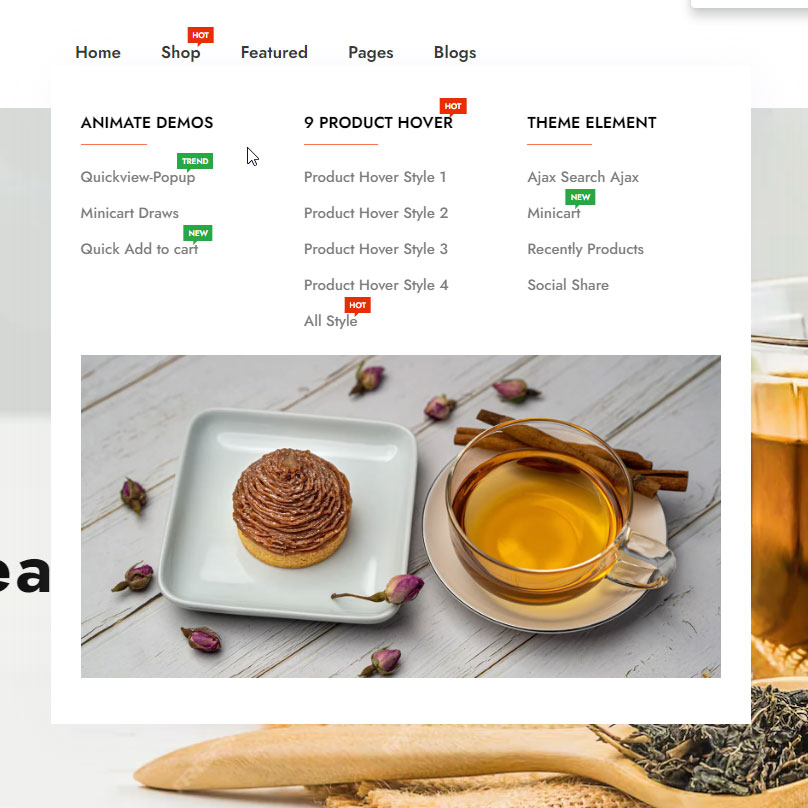
Task: Open Product Hover Style 4 page
Action: 376,285
